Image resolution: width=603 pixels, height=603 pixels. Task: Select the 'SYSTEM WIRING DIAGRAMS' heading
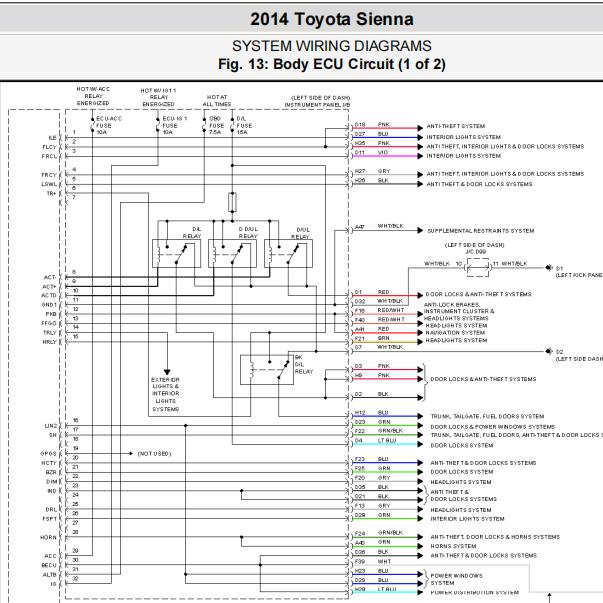point(332,46)
